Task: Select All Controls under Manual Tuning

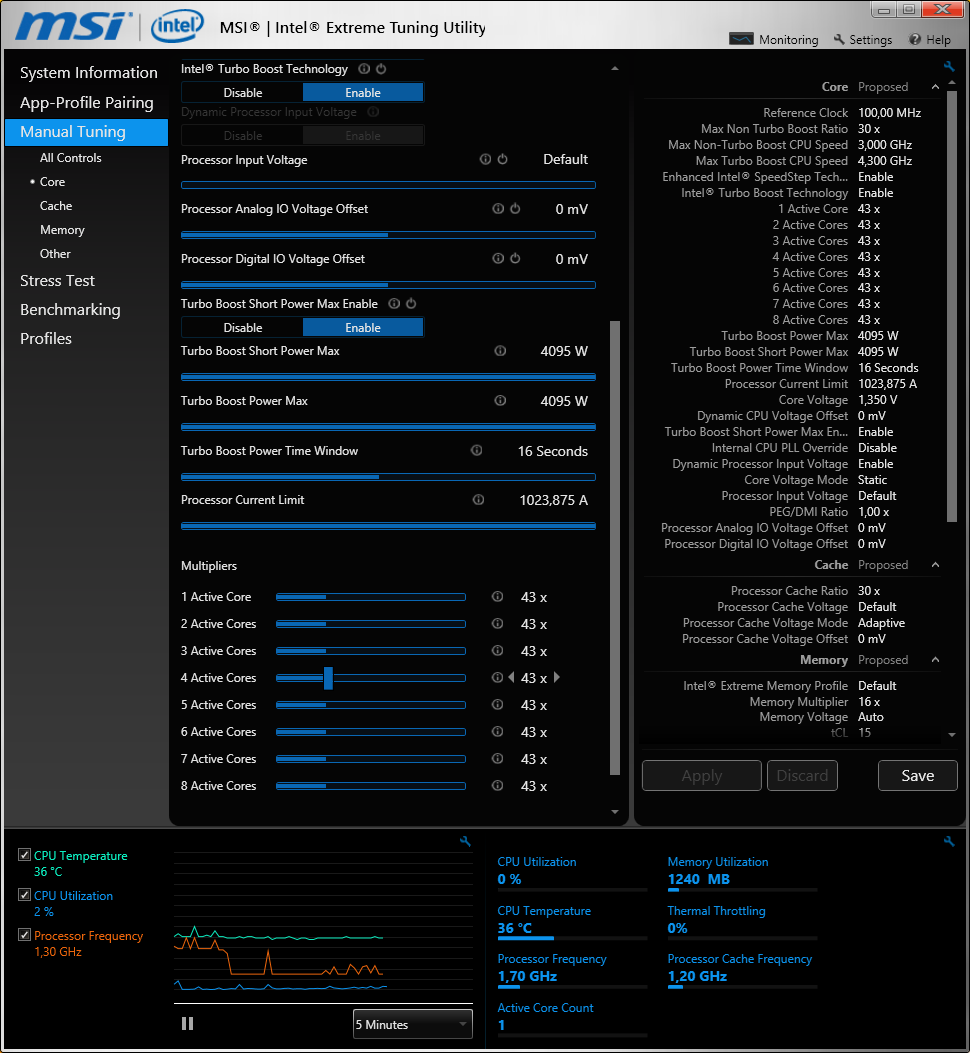Action: [x=71, y=158]
